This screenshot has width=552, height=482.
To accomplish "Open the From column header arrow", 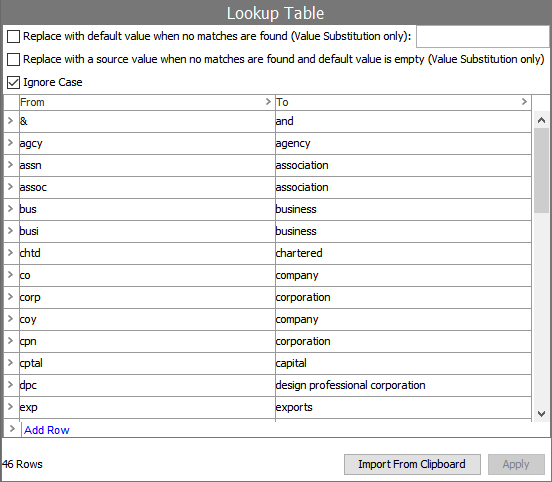I will [268, 102].
